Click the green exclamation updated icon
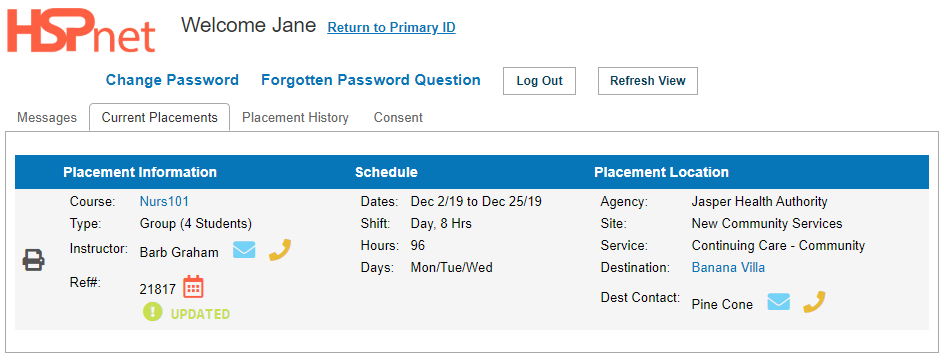The image size is (944, 361). pyautogui.click(x=152, y=312)
